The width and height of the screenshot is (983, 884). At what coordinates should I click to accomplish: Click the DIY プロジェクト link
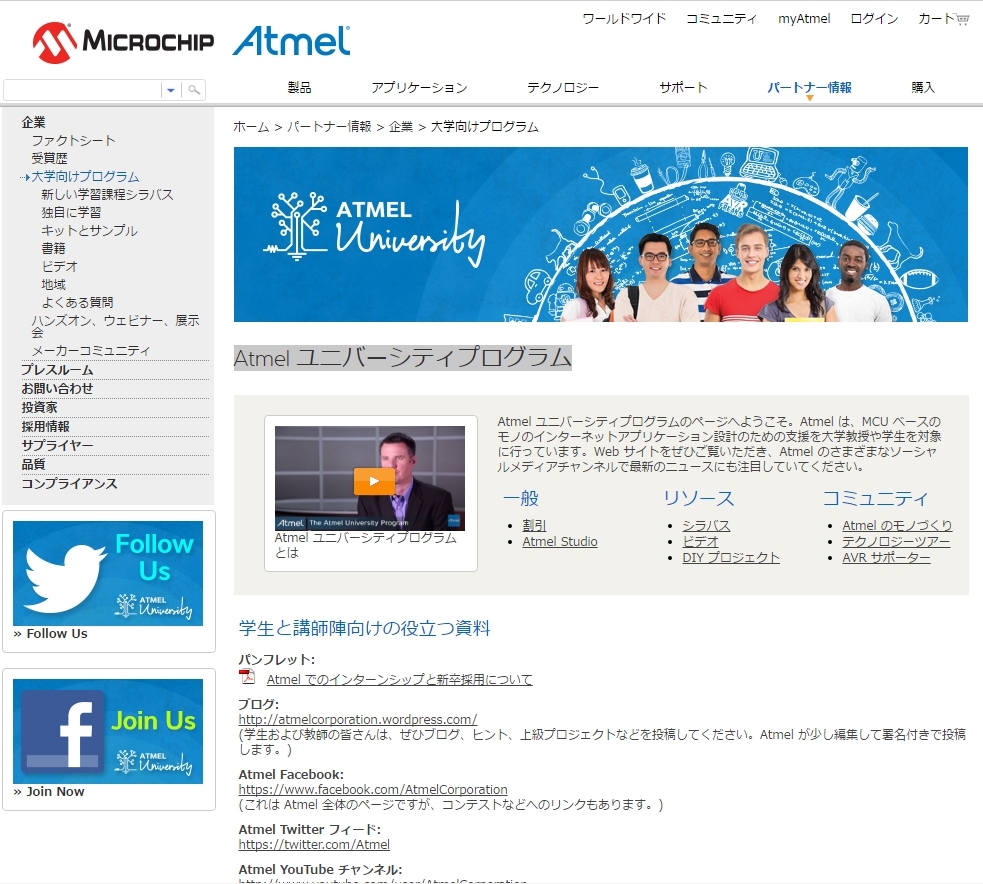click(731, 558)
